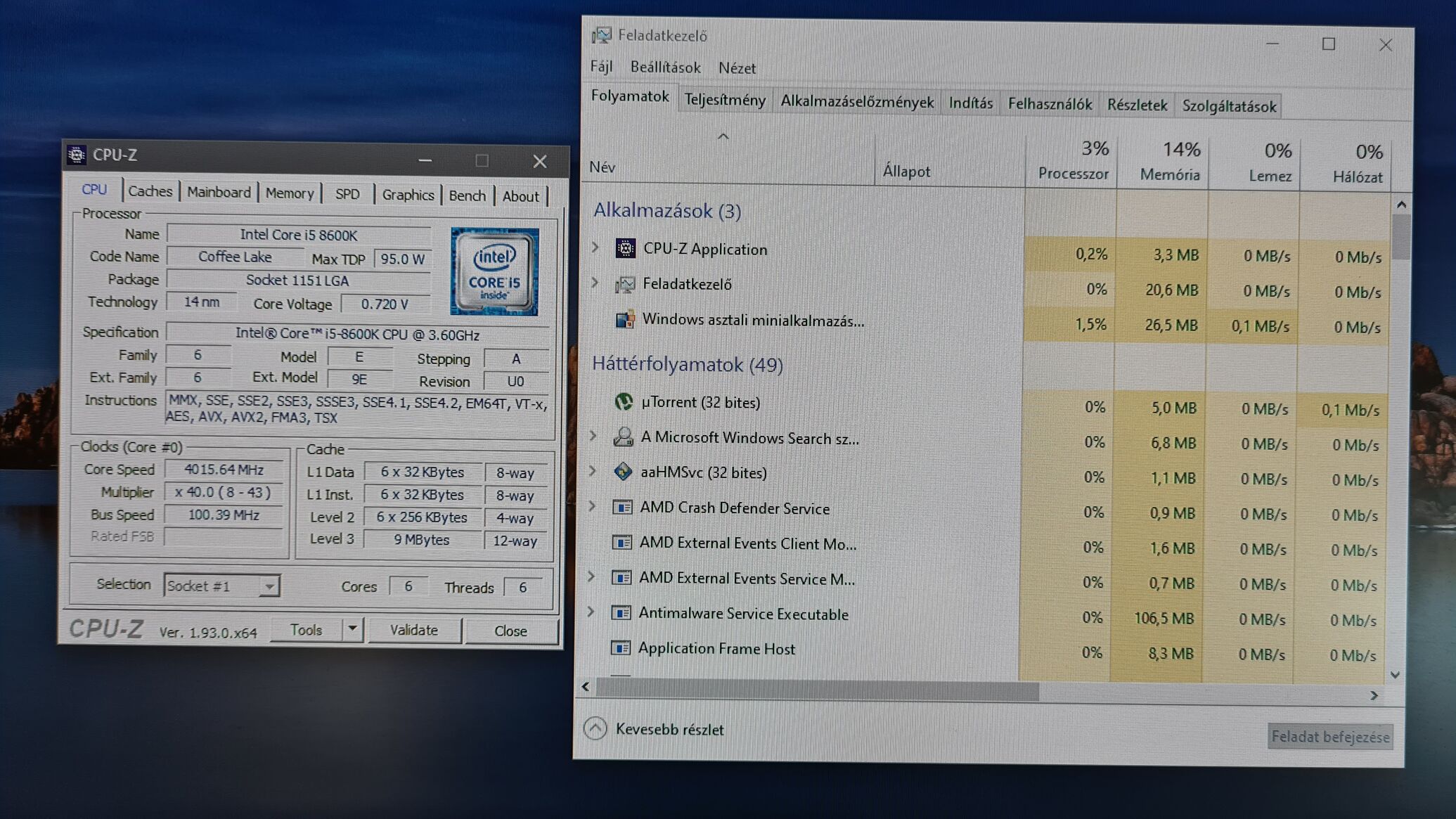This screenshot has width=1456, height=819.
Task: Click the AMD External Events Service icon
Action: 621,577
